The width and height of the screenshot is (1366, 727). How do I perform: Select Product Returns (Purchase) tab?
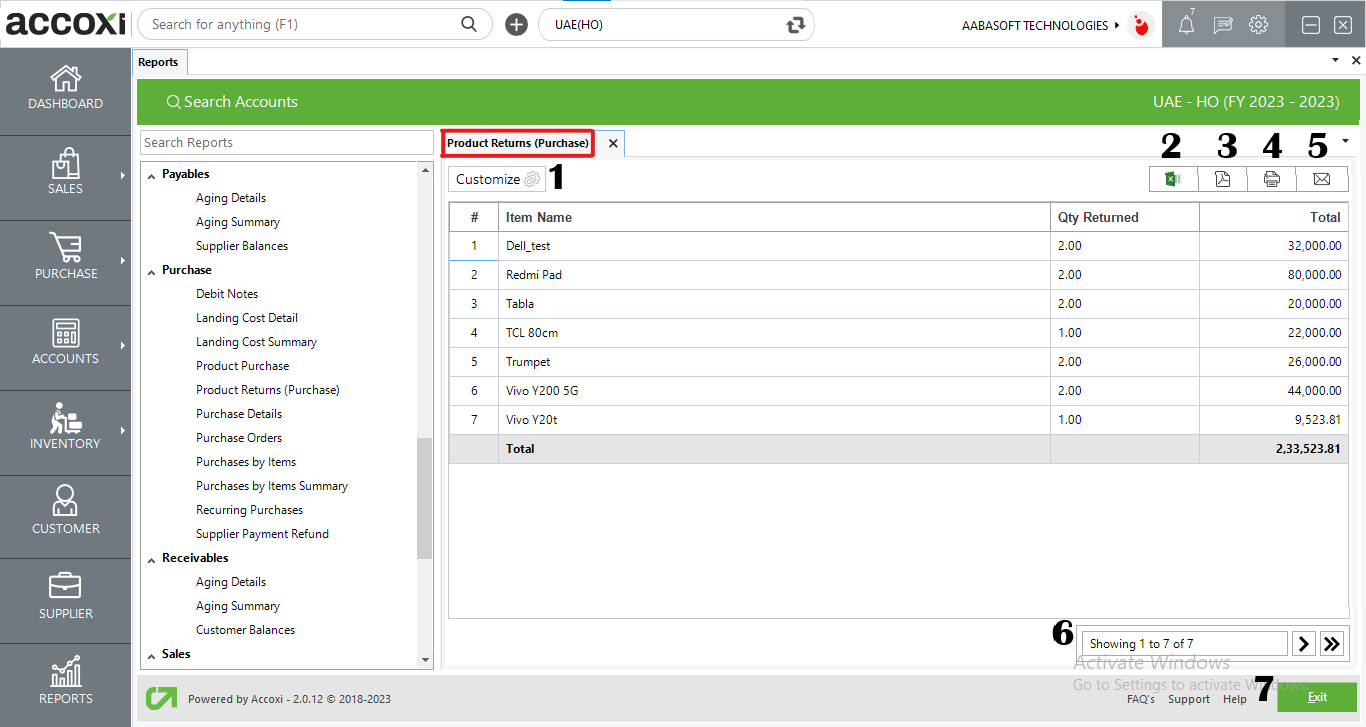(x=517, y=143)
